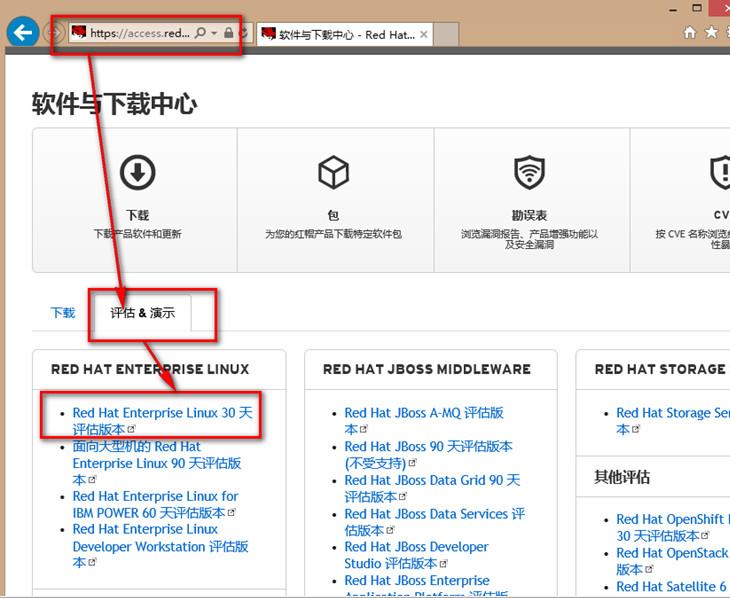This screenshot has width=730, height=598.
Task: Open Red Hat JBoss A-MQ 评估版本 link
Action: [x=424, y=421]
